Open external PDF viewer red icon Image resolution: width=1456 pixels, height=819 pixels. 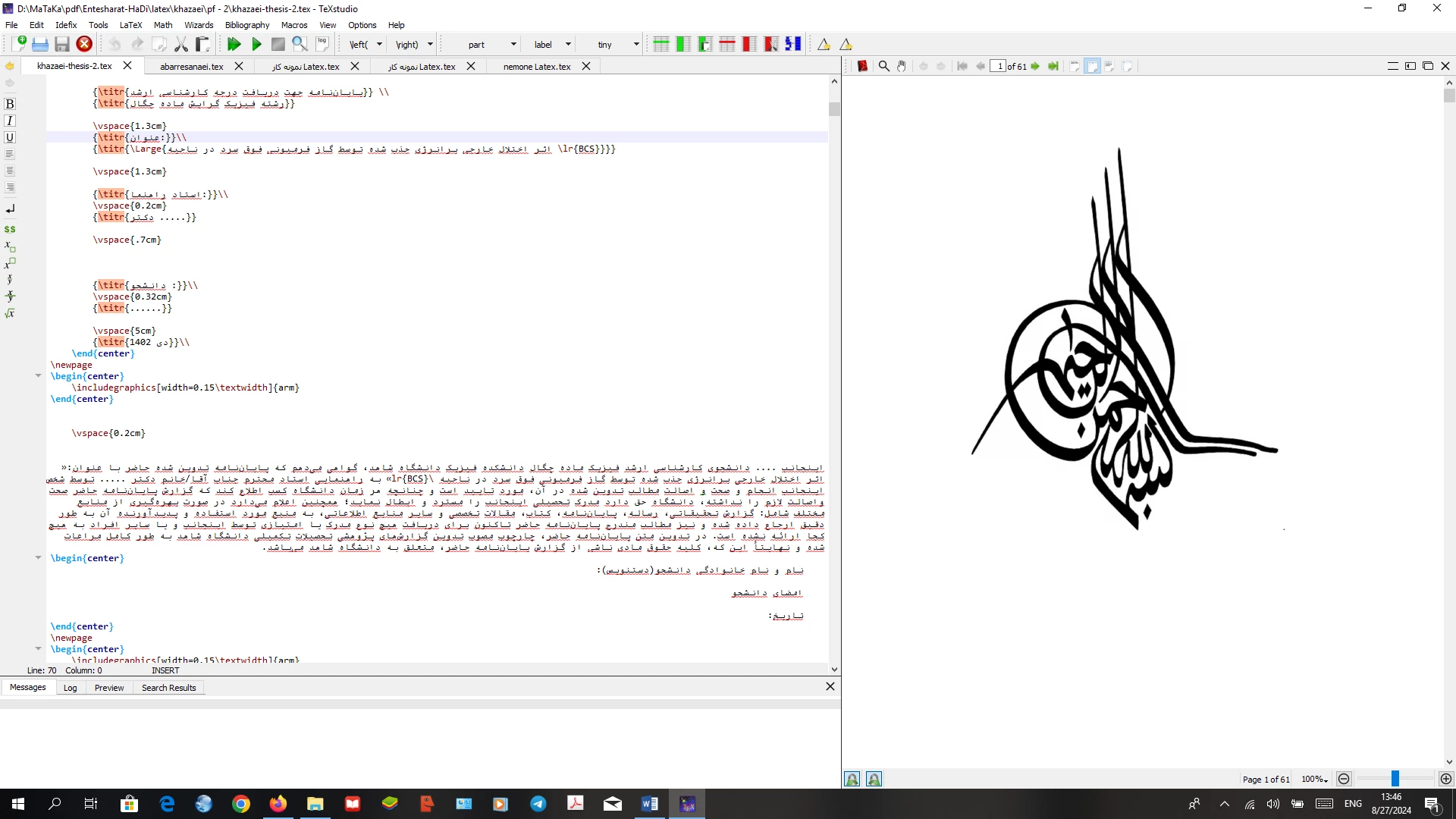(x=862, y=66)
